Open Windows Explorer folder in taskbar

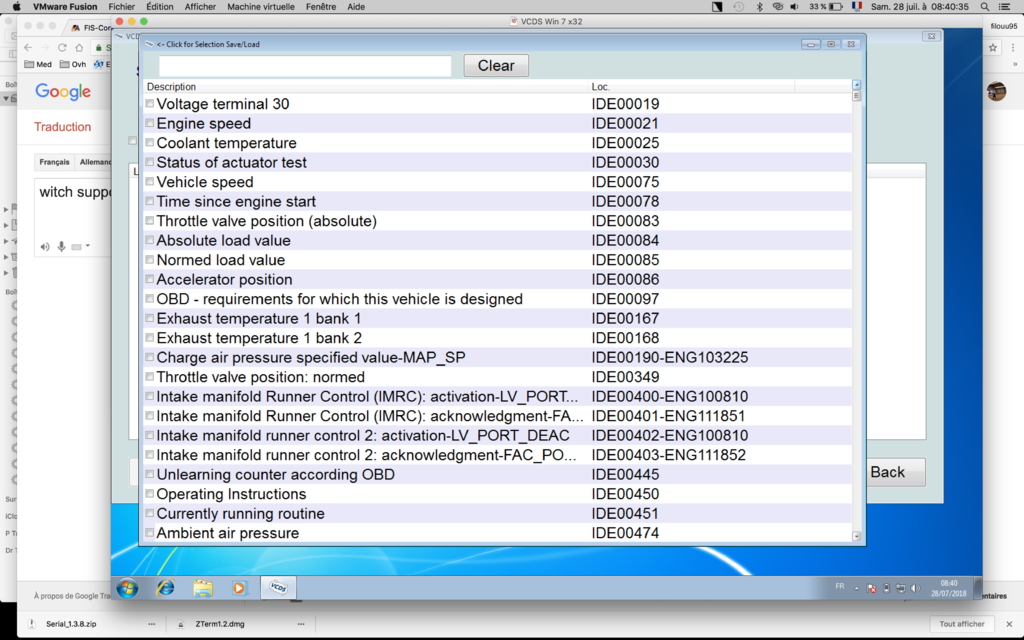(203, 588)
